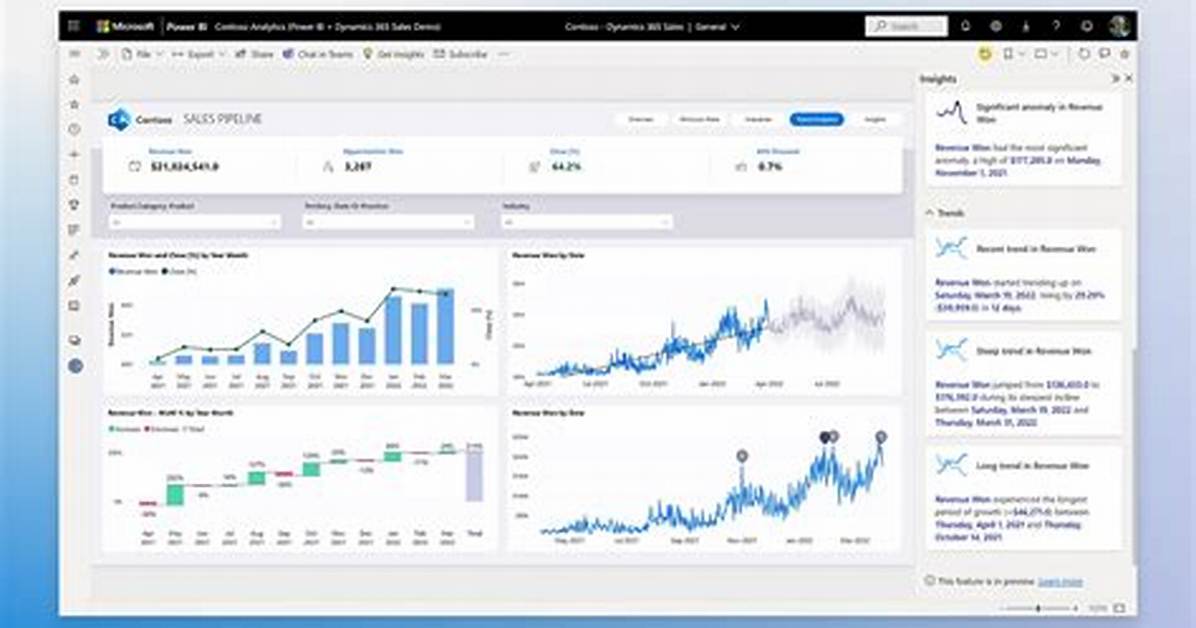Image resolution: width=1196 pixels, height=628 pixels.
Task: Open the General sensitivity label dropdown
Action: coord(717,27)
